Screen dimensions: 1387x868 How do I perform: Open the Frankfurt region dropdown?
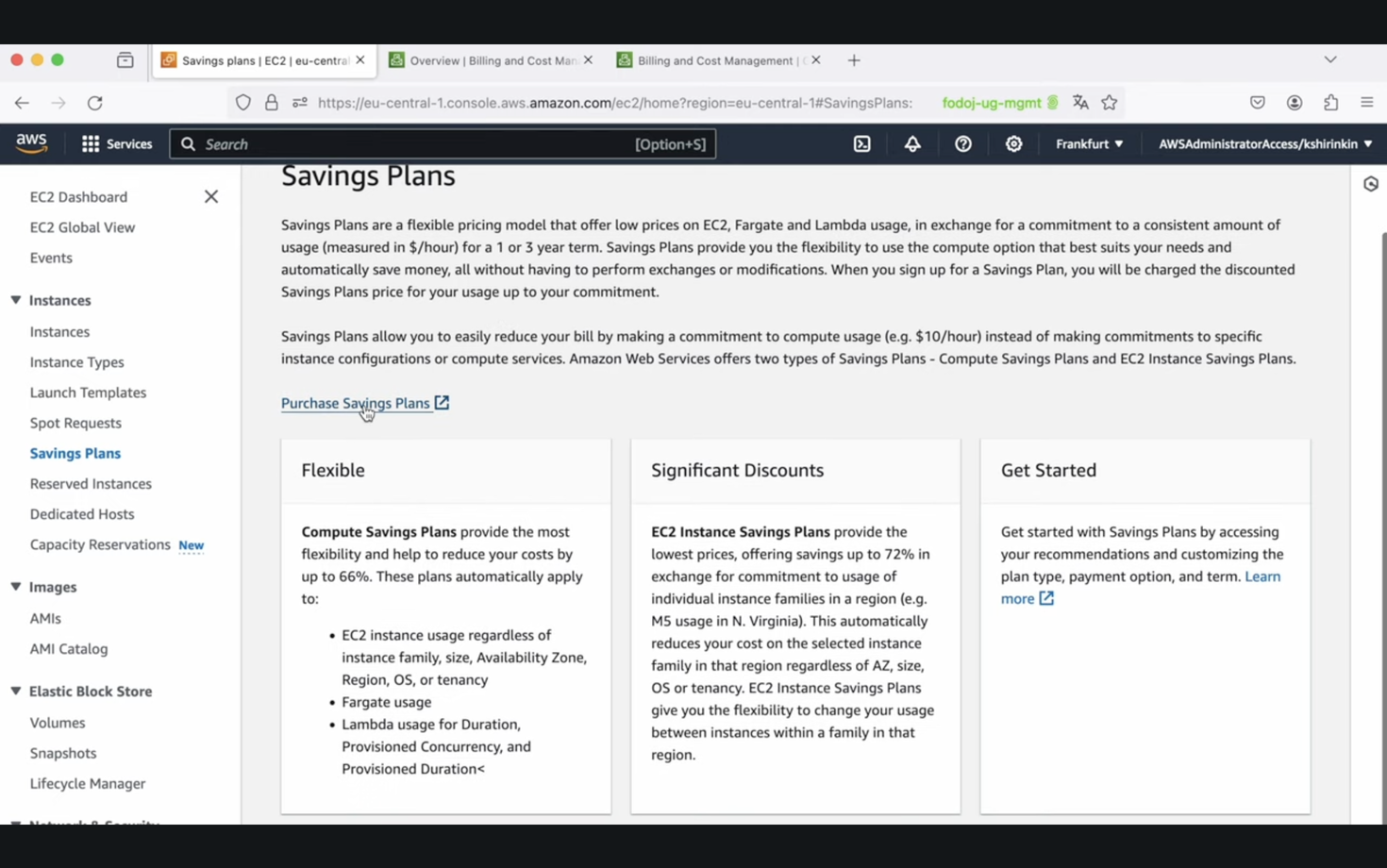point(1089,144)
